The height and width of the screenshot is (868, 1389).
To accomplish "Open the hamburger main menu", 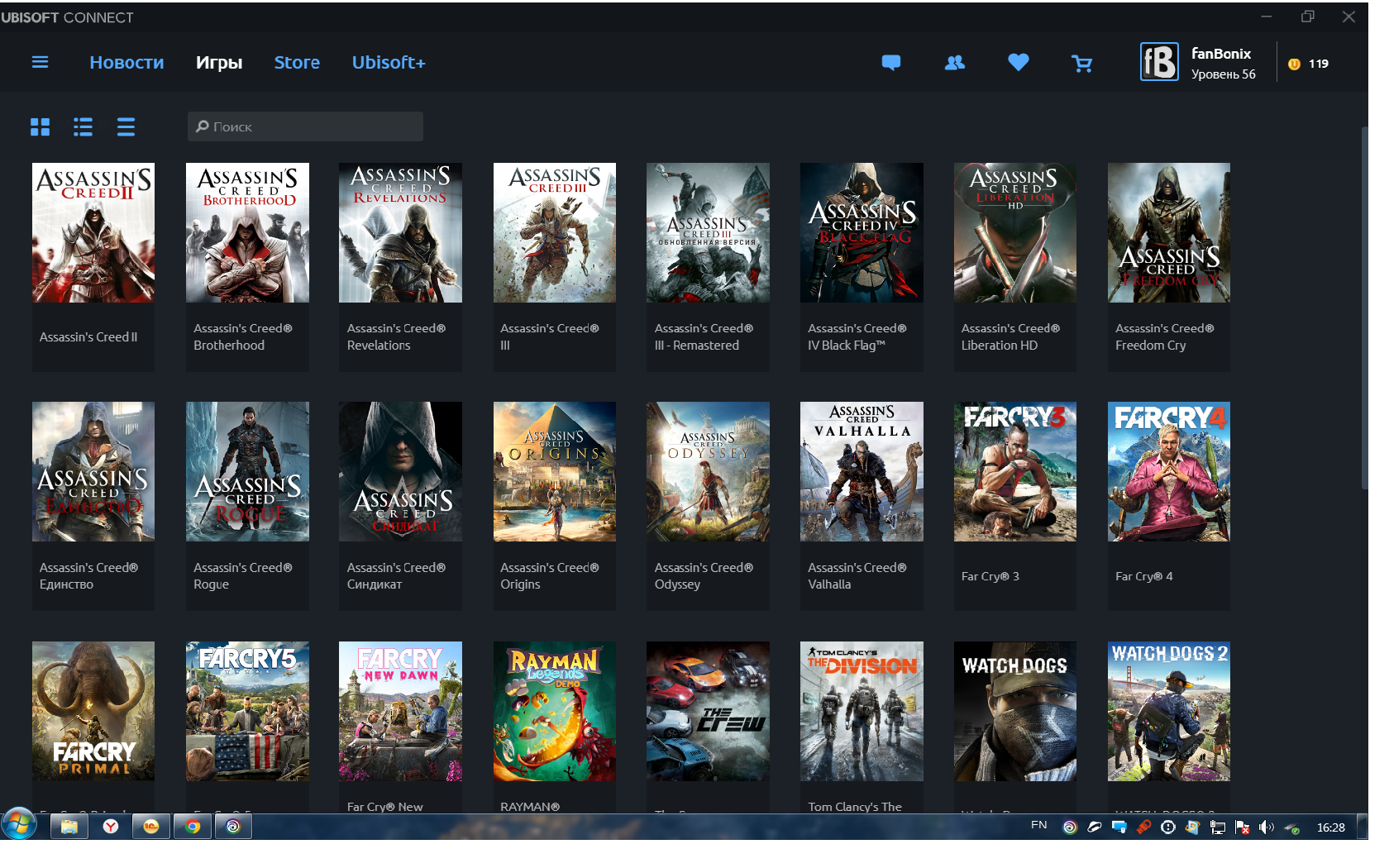I will (x=40, y=62).
